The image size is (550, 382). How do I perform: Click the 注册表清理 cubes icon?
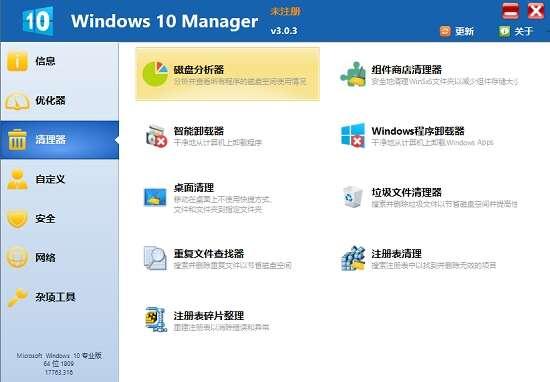click(353, 258)
